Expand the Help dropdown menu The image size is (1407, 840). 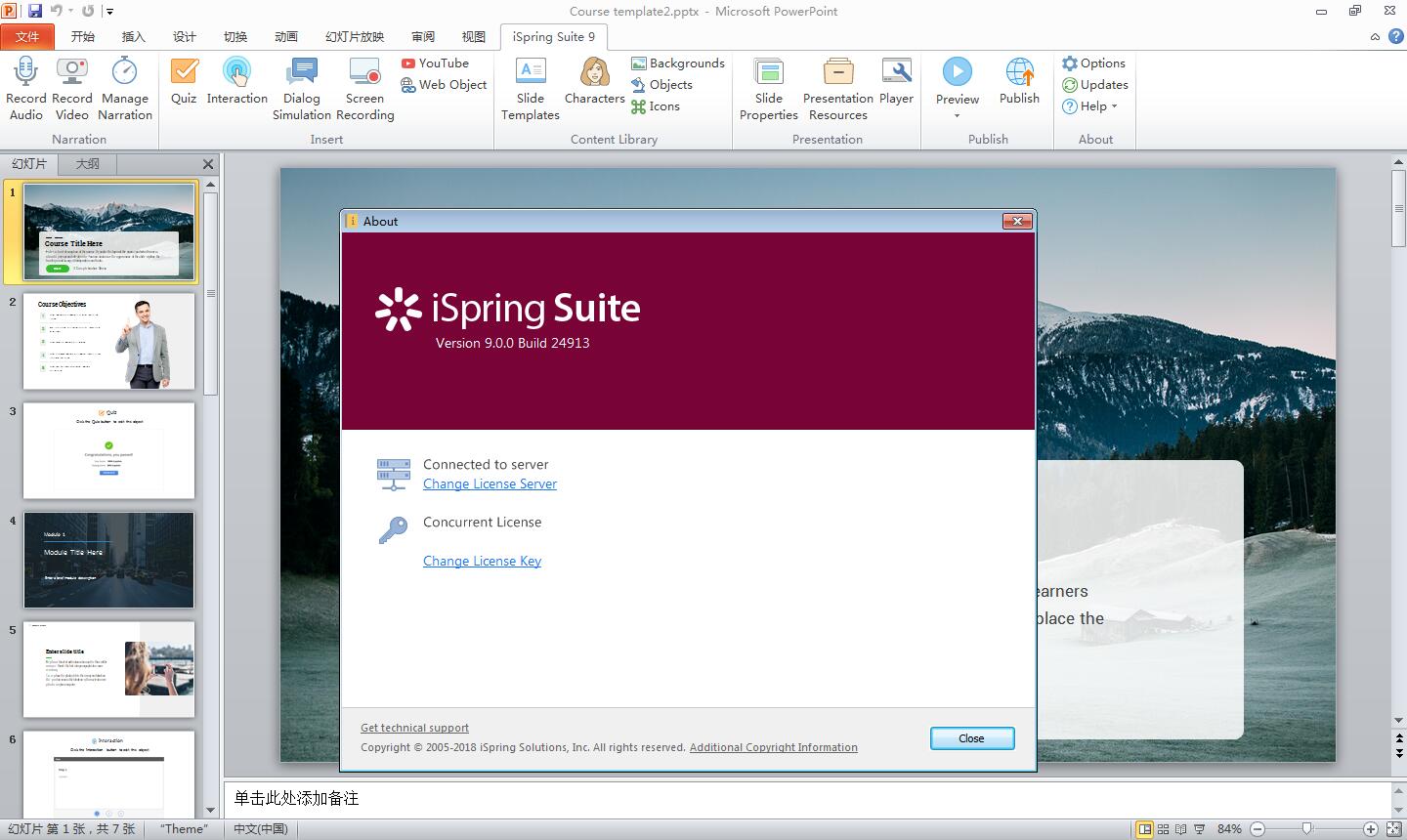pos(1114,106)
